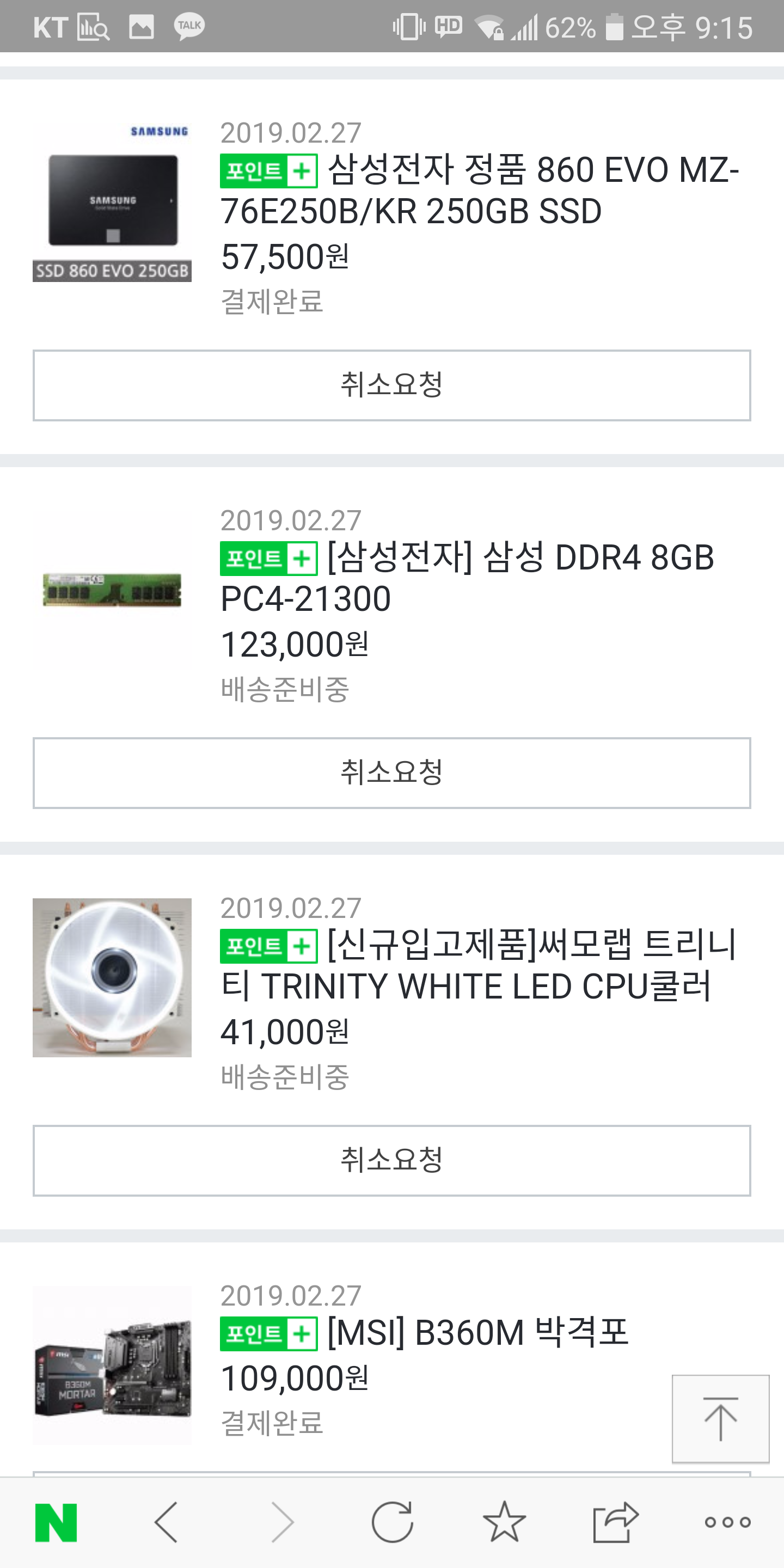This screenshot has width=784, height=1568.
Task: Reload the page with the refresh icon
Action: tap(392, 1522)
